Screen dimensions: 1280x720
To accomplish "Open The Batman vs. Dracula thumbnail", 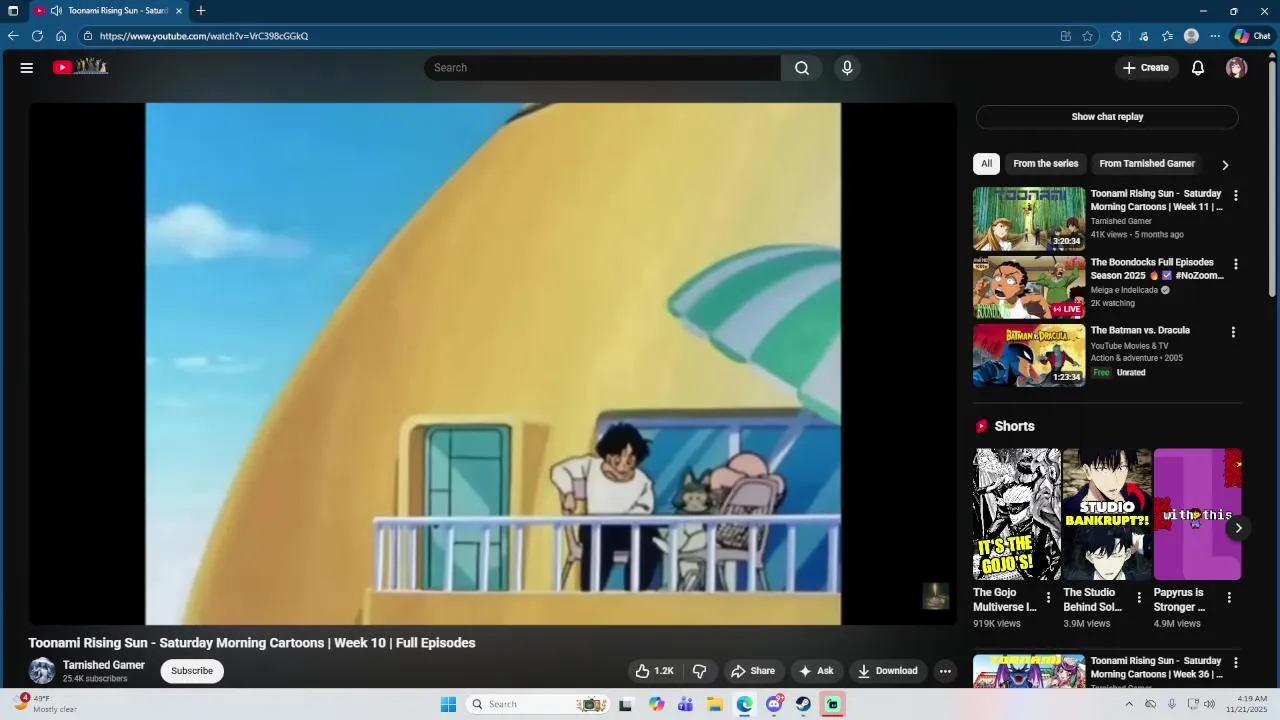I will (1029, 355).
